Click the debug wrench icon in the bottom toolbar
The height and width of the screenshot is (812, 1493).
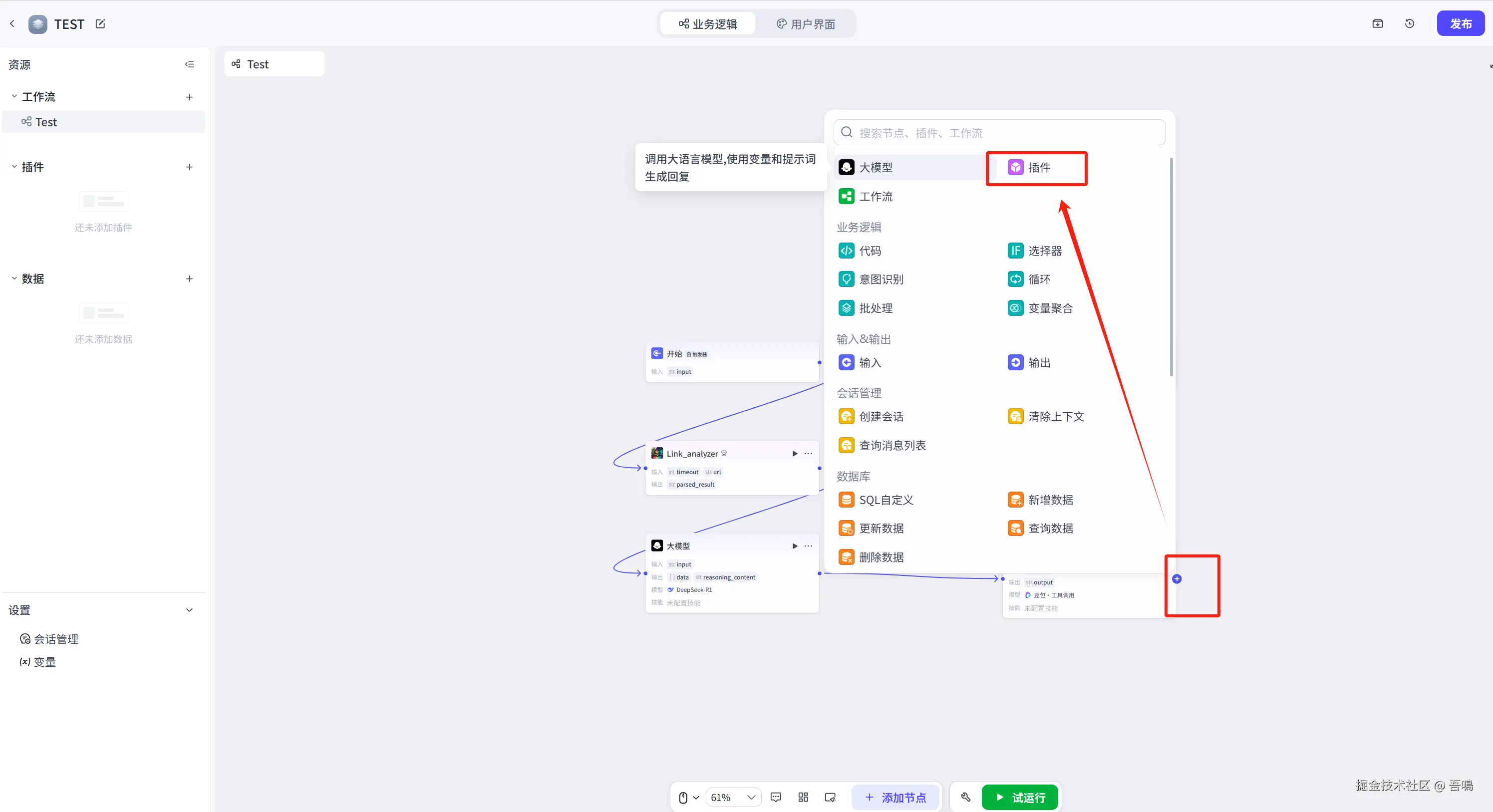965,798
